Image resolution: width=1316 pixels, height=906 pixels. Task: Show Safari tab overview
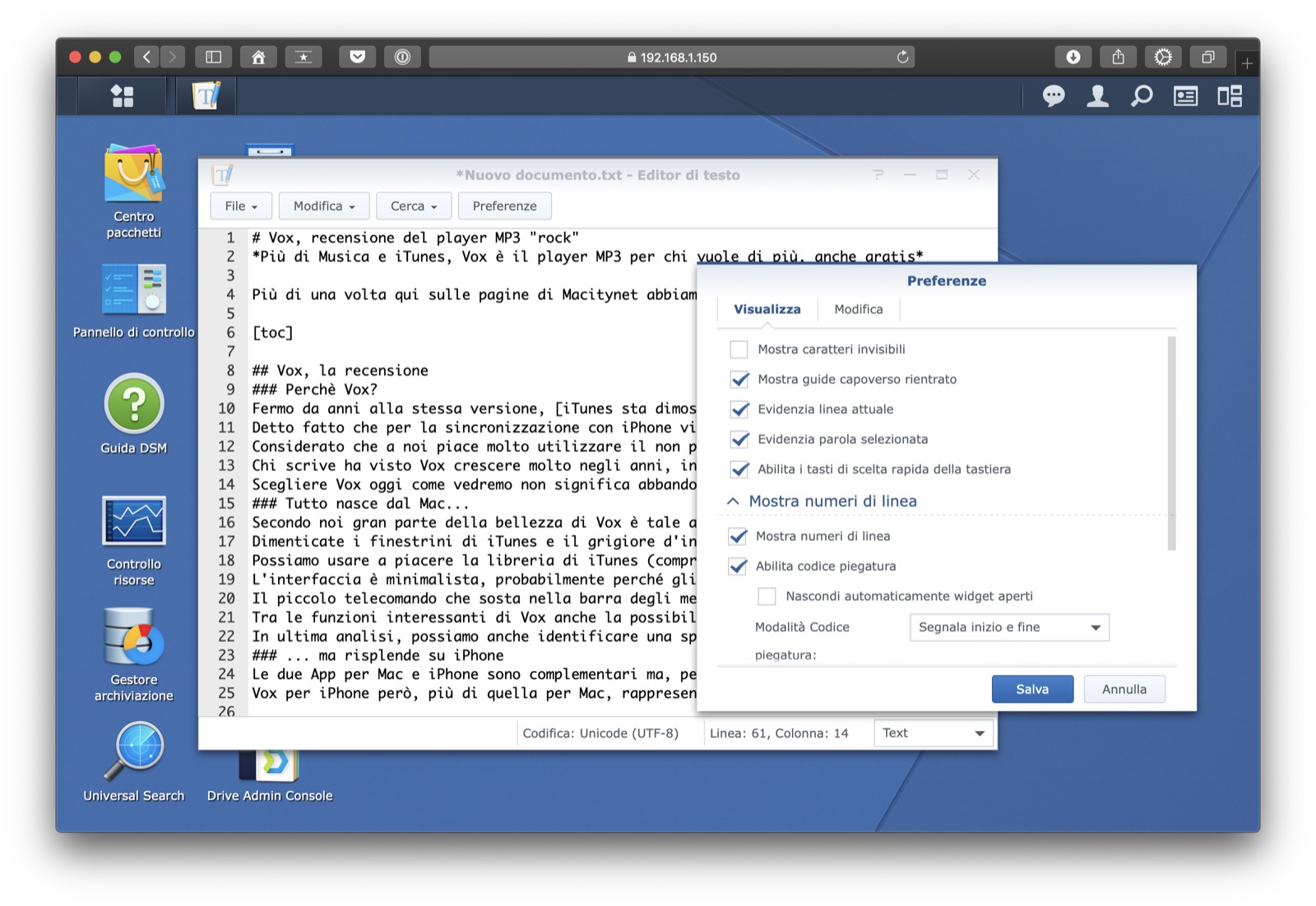[1207, 57]
